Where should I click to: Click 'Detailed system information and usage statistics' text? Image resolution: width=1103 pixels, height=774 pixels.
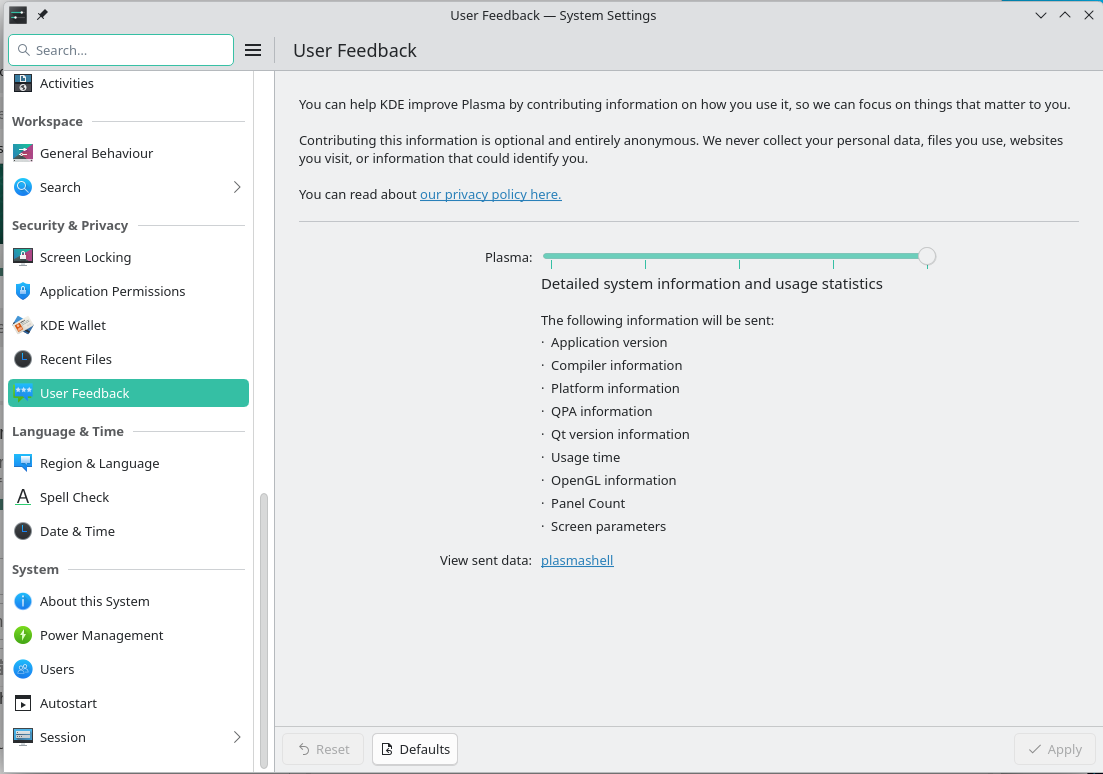(x=712, y=284)
